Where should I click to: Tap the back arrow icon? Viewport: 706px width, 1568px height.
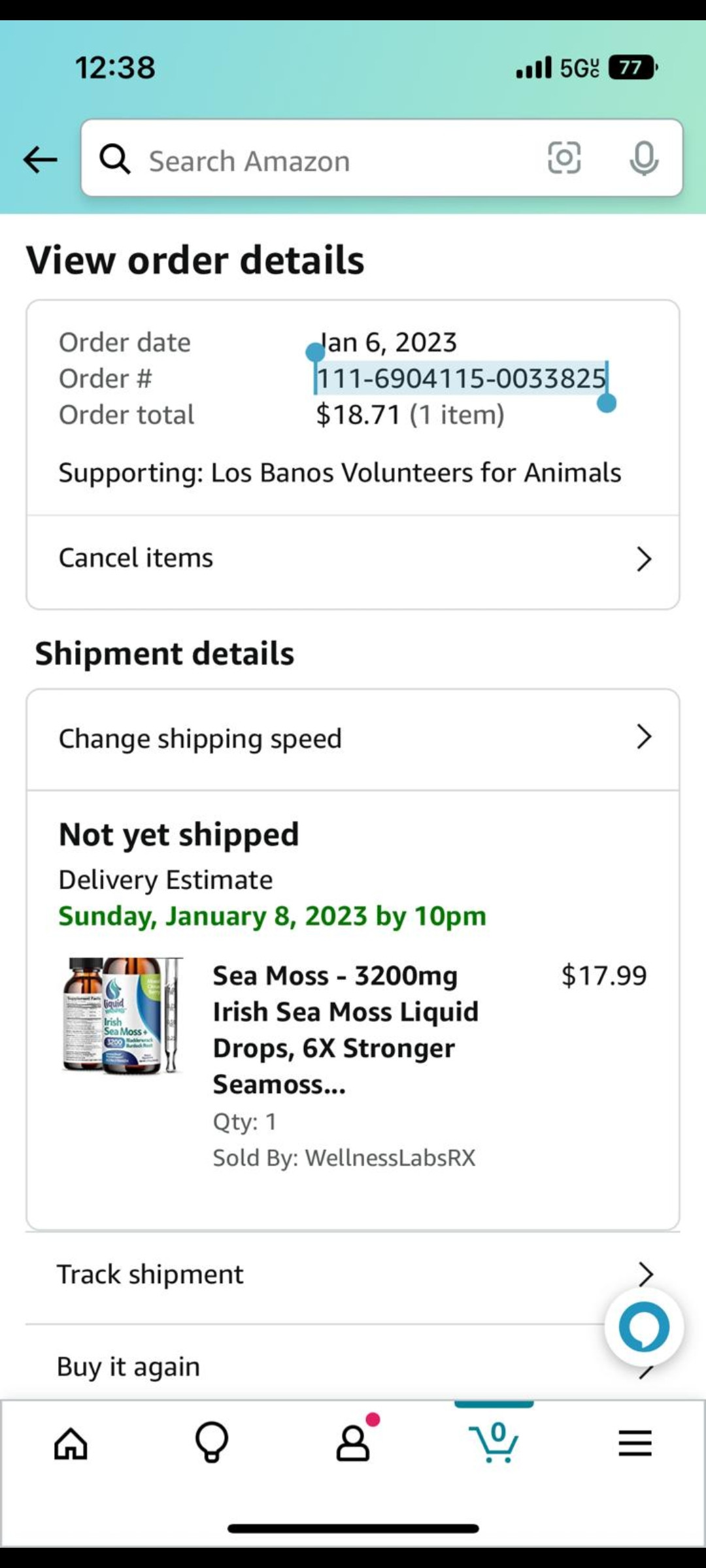pos(40,159)
